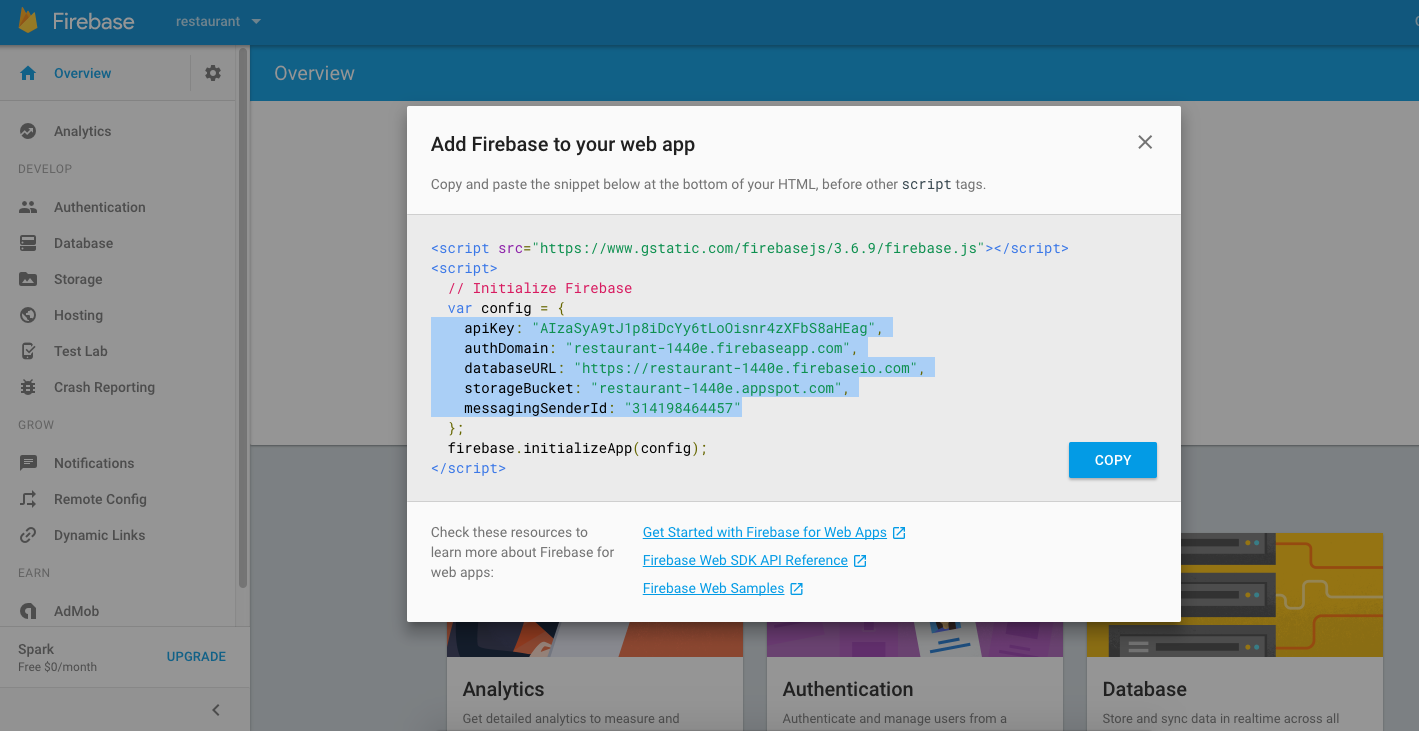
Task: Click the authDomain value in snippet
Action: (709, 348)
